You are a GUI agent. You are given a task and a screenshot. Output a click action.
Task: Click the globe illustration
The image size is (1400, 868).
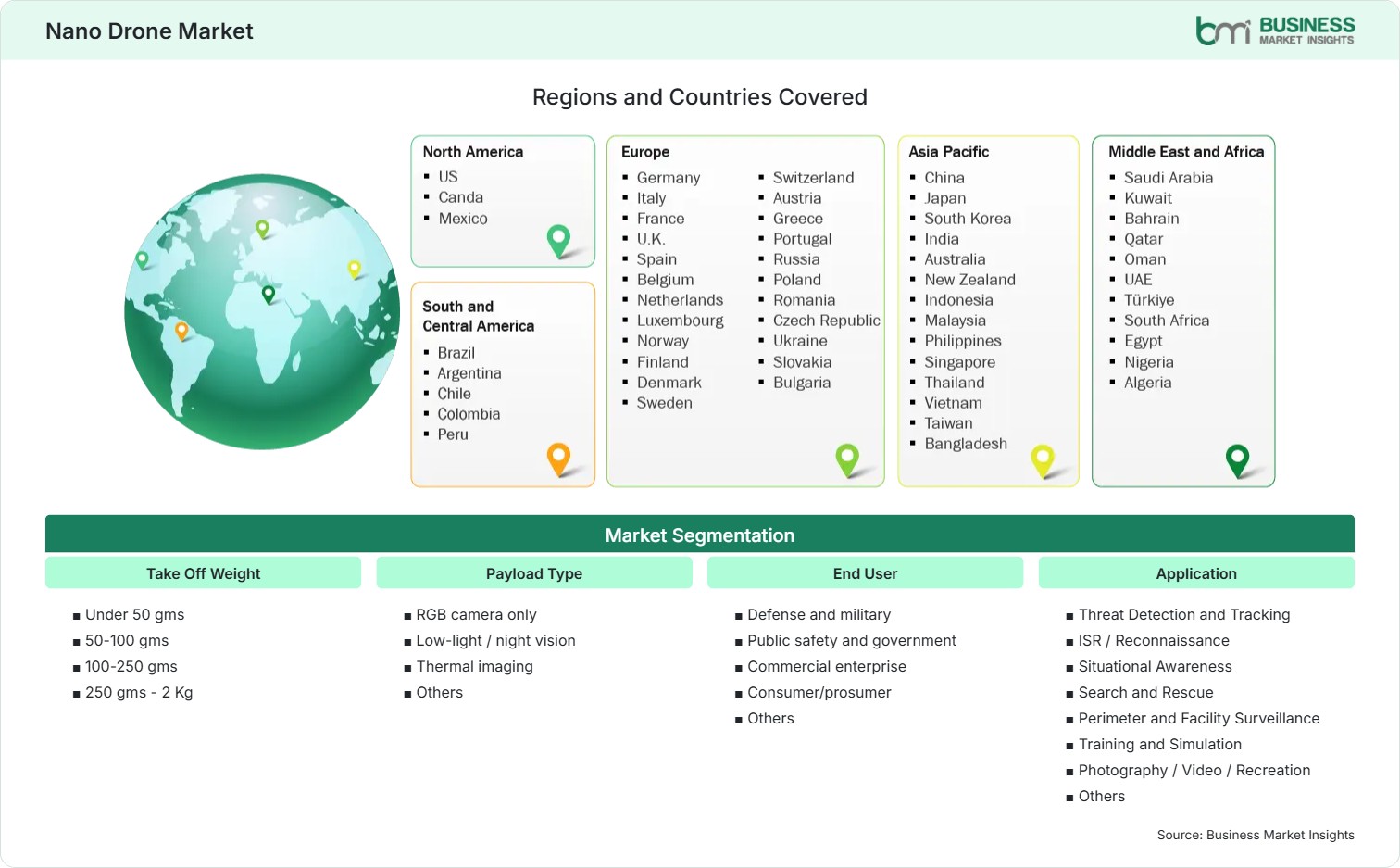263,311
